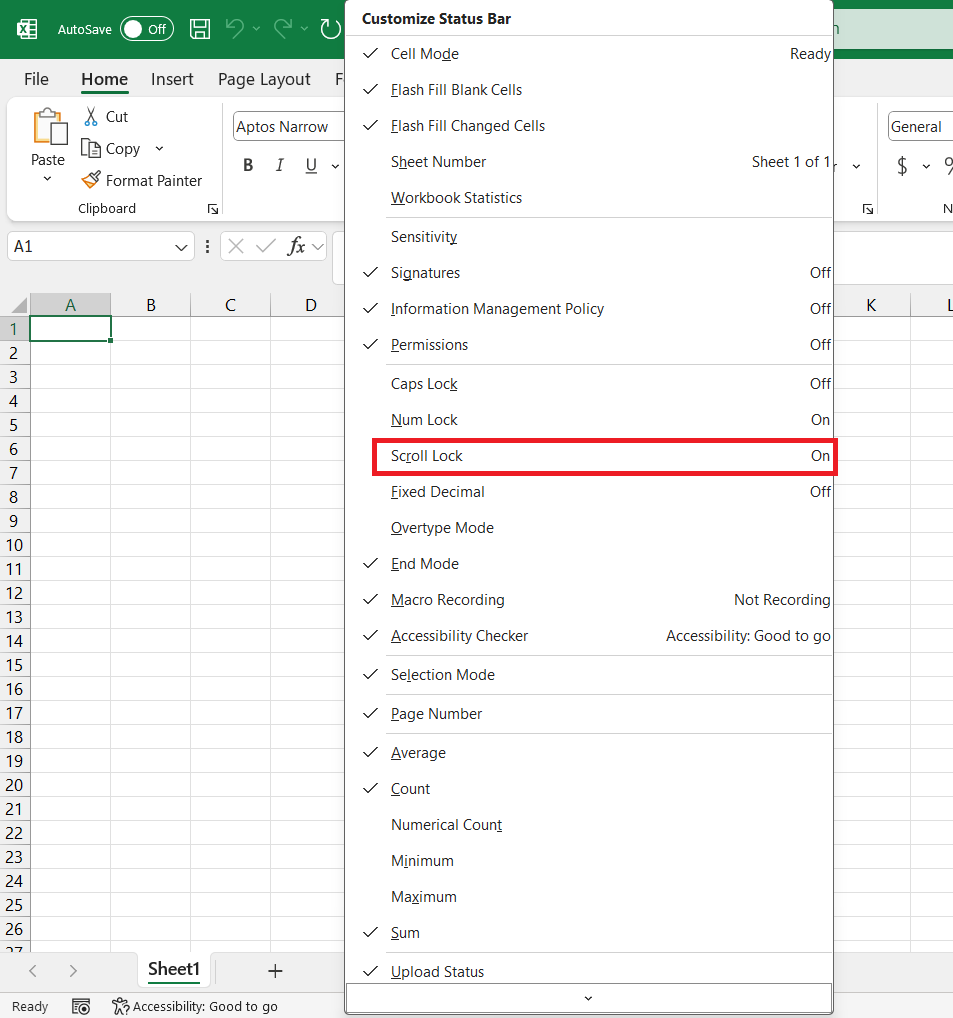This screenshot has width=953, height=1018.
Task: Add a new sheet with the plus button
Action: point(275,970)
